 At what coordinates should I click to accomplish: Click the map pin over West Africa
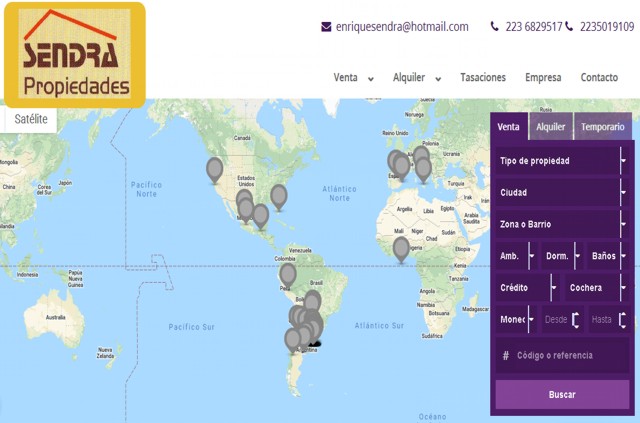tap(401, 247)
